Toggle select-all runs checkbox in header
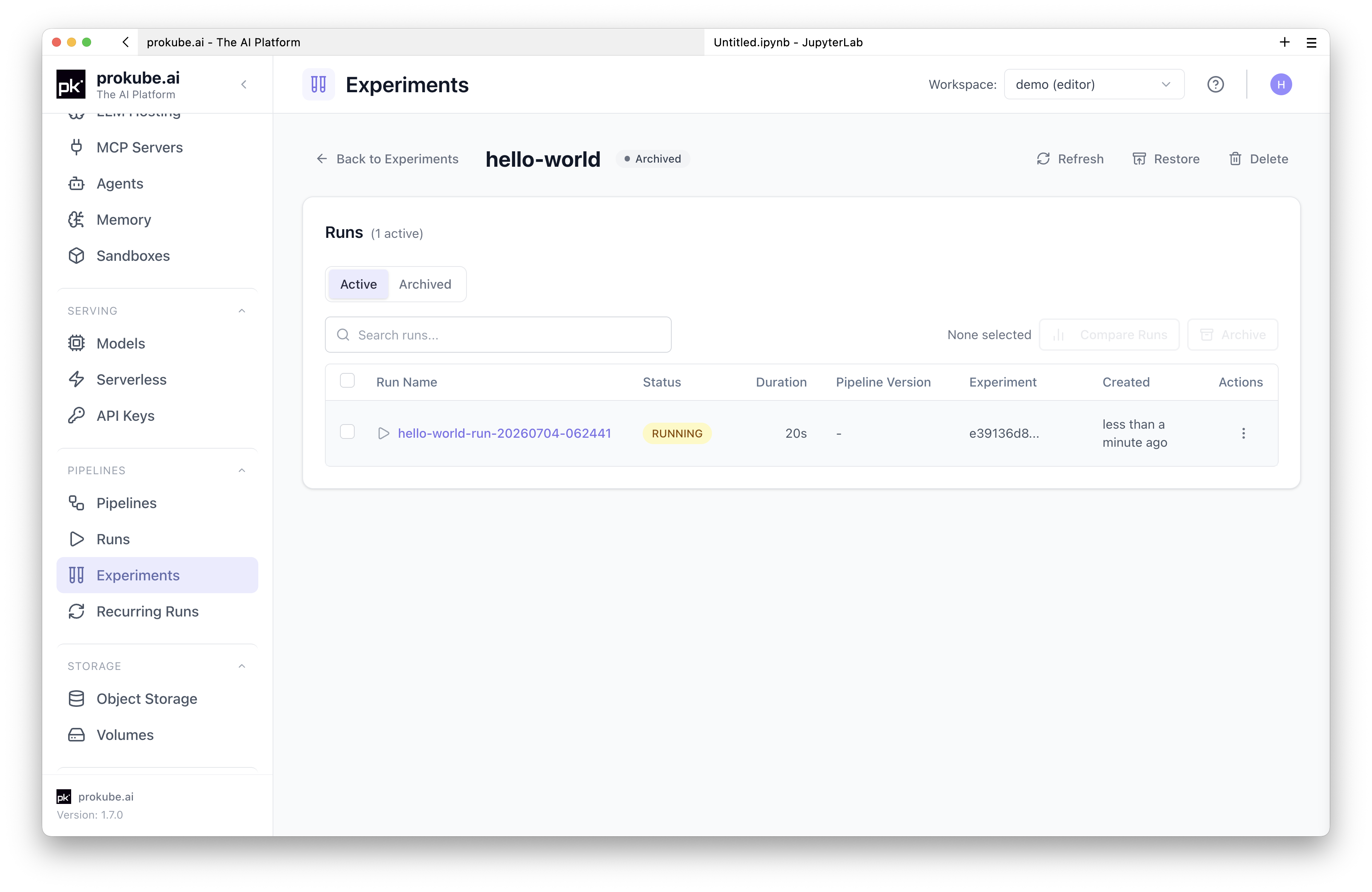 (x=347, y=381)
